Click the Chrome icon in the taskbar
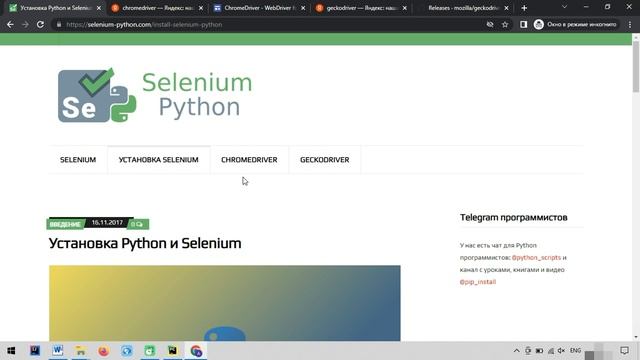The height and width of the screenshot is (360, 640). [x=196, y=351]
